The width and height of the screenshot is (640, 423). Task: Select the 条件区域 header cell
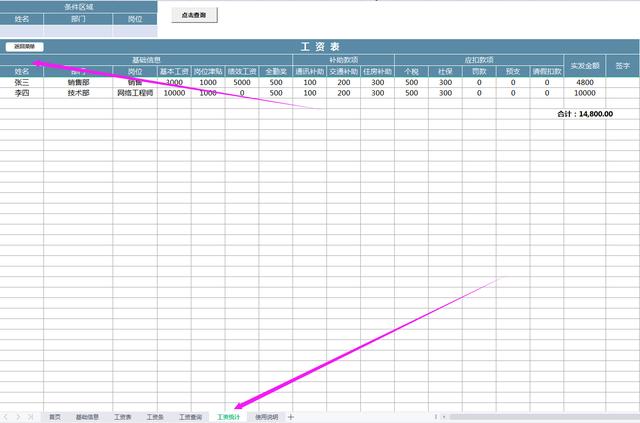(78, 7)
